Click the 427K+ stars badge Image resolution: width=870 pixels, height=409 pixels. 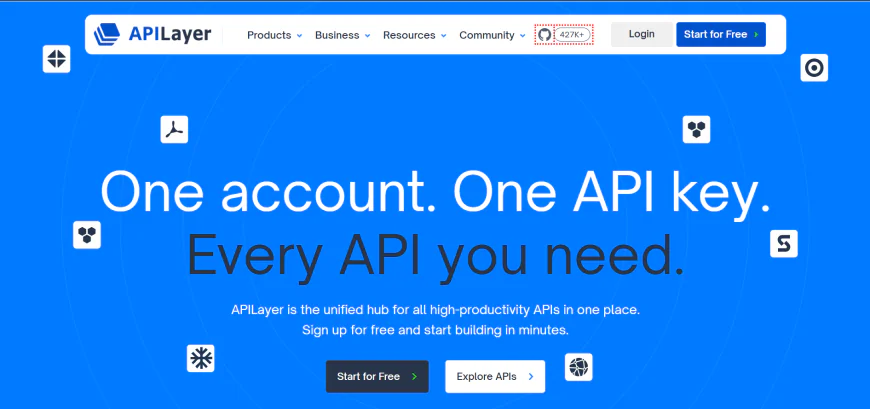571,34
